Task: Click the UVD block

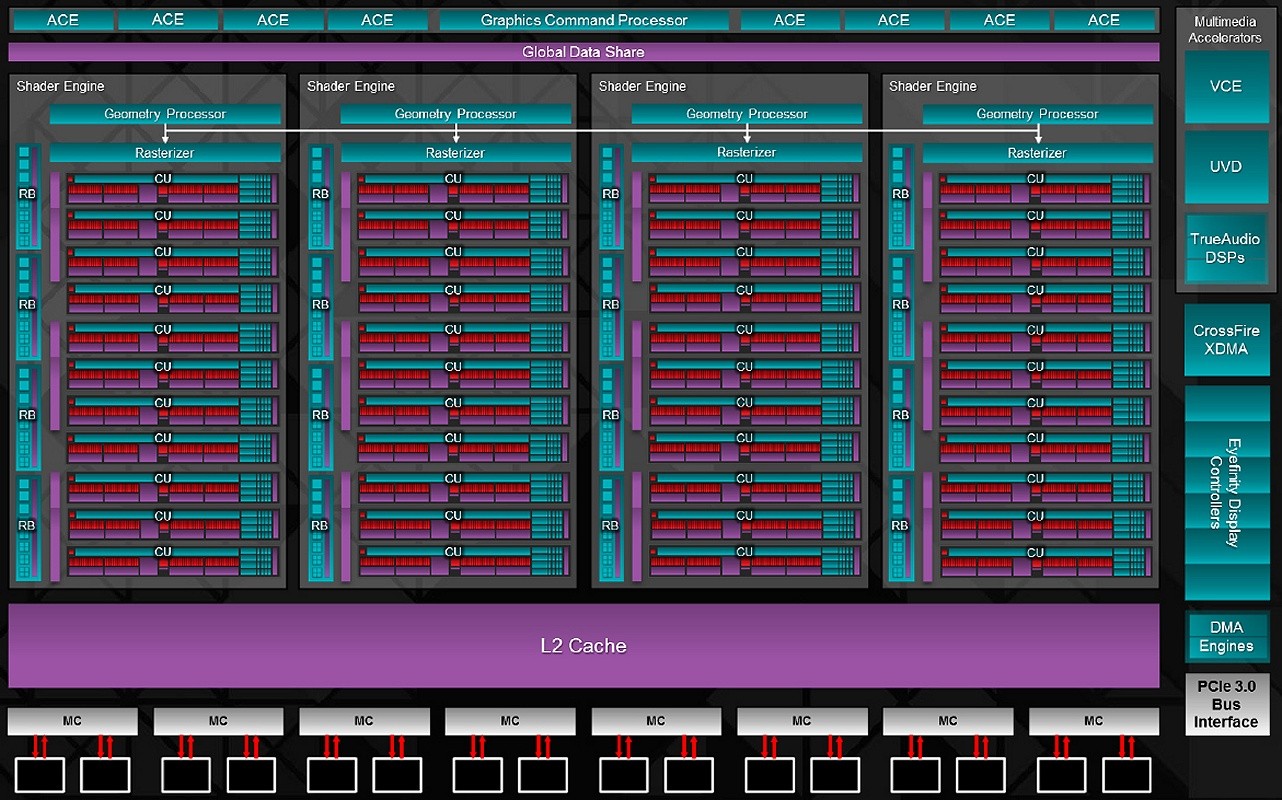Action: click(x=1226, y=167)
